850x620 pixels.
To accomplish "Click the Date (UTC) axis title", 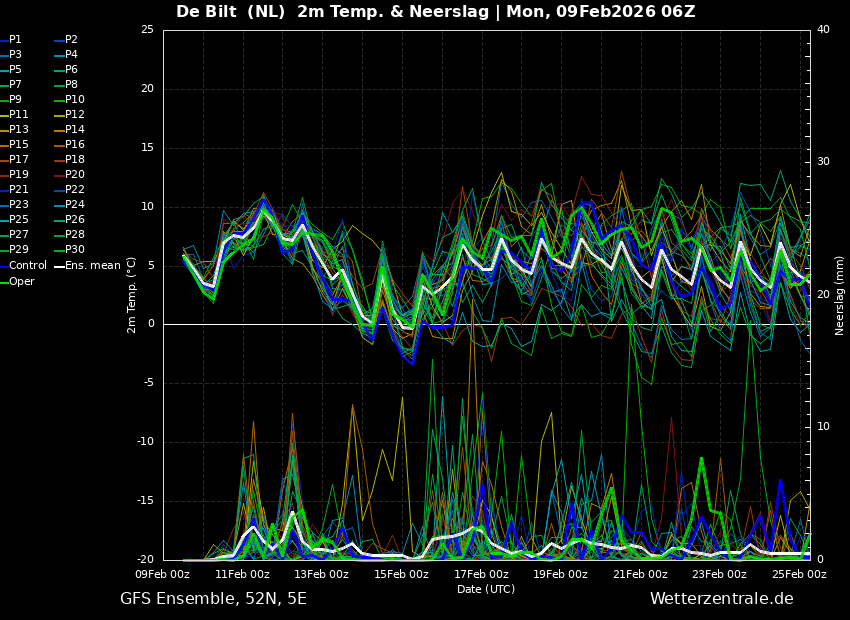I will click(486, 589).
